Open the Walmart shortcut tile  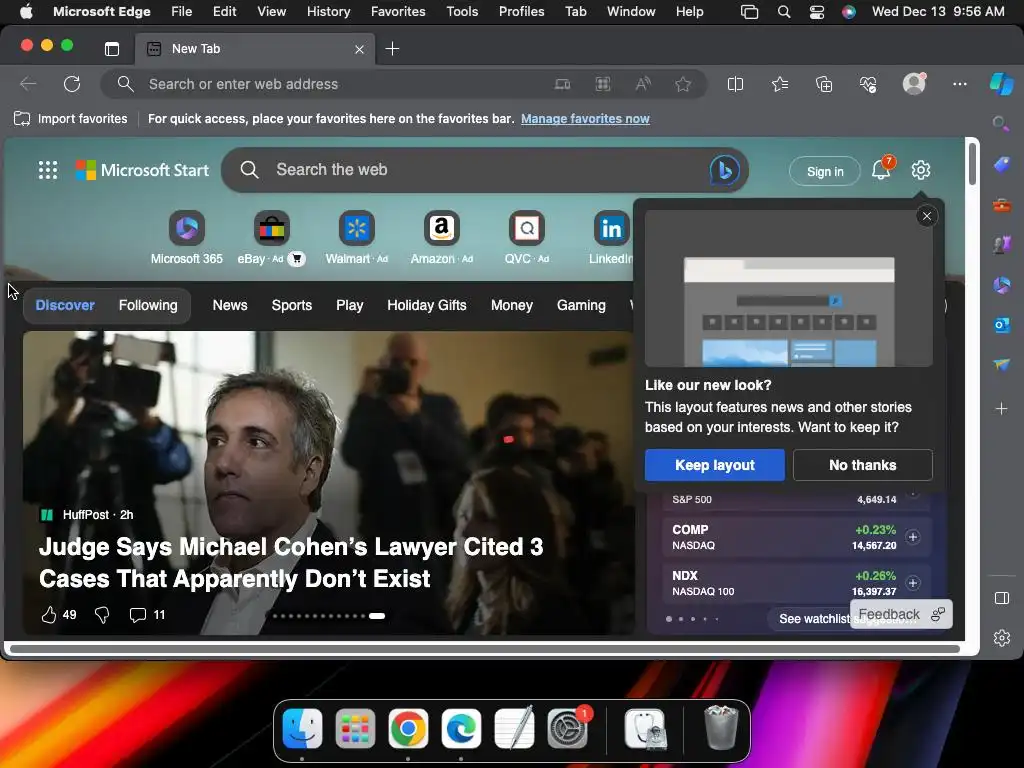[357, 238]
